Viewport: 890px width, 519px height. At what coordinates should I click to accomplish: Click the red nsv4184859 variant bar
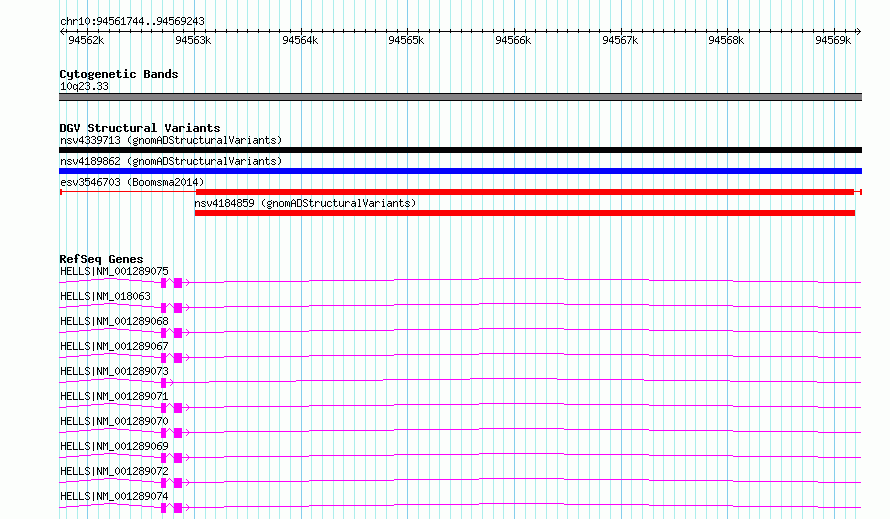coord(524,213)
